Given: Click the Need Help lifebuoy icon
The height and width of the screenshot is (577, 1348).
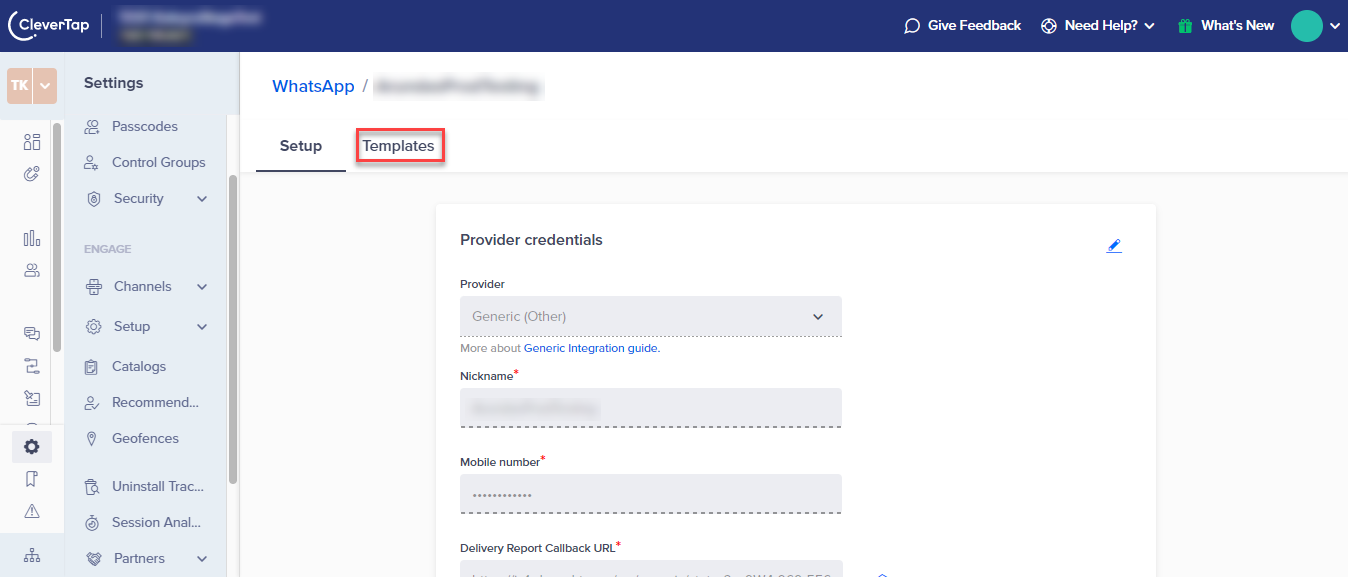Looking at the screenshot, I should tap(1049, 26).
